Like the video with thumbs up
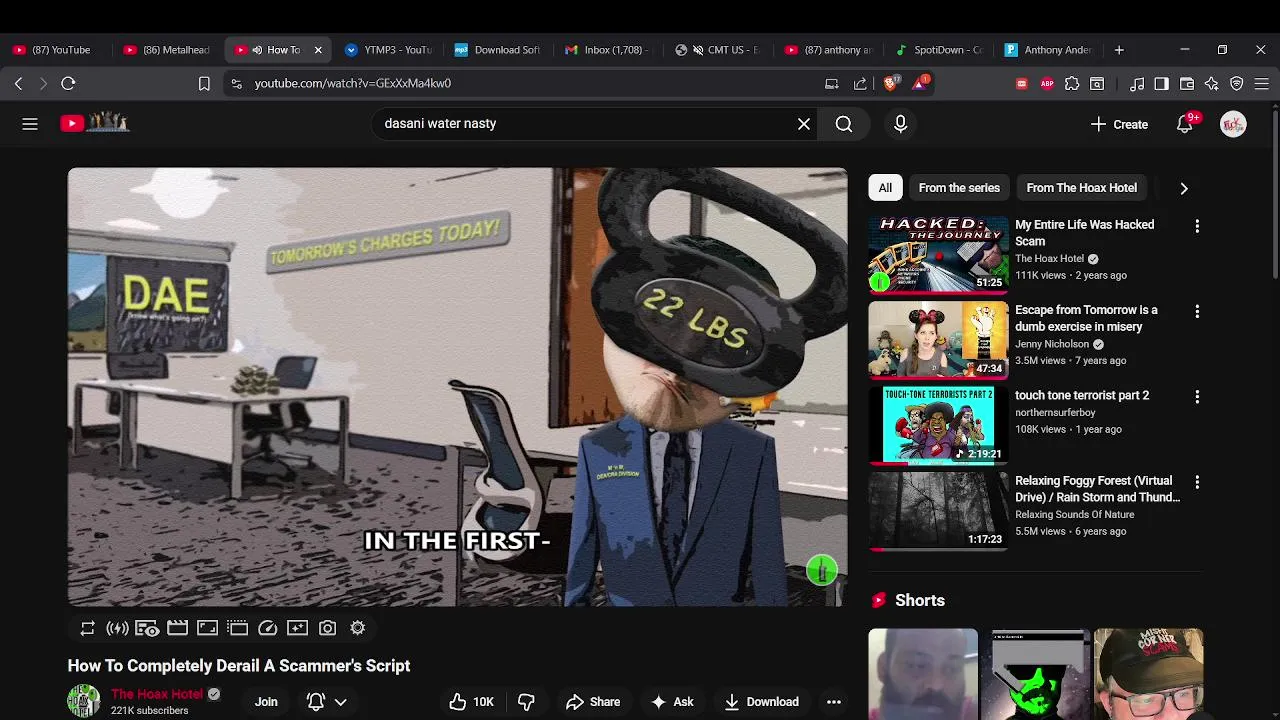Screen dimensions: 1280x720 (x=471, y=702)
